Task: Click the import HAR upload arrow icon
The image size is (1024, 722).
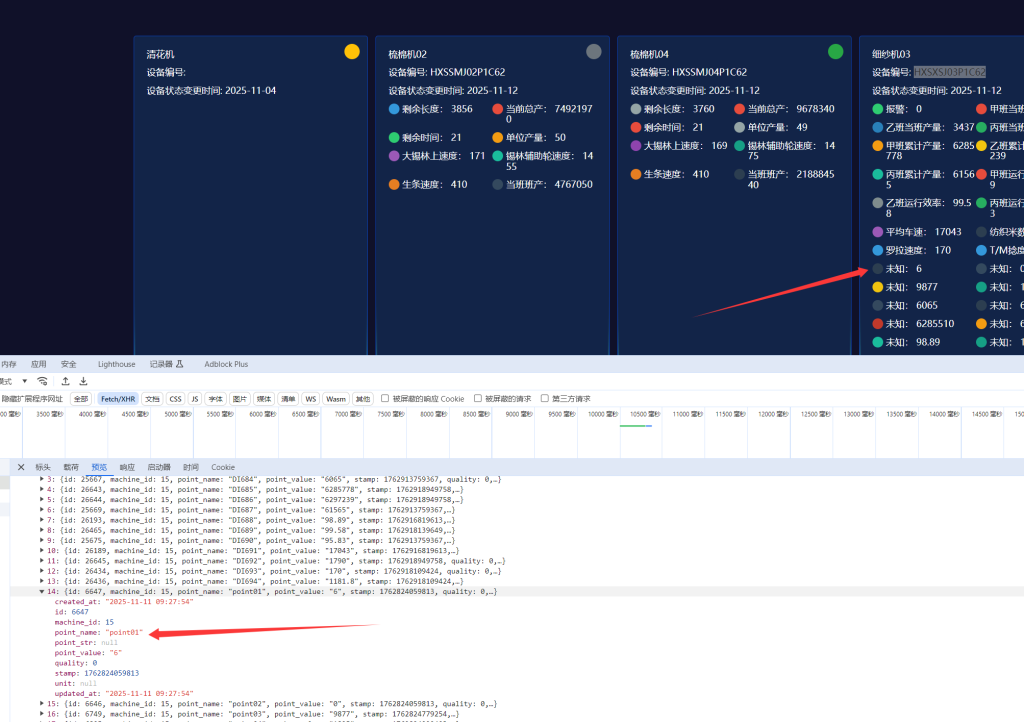Action: click(66, 381)
